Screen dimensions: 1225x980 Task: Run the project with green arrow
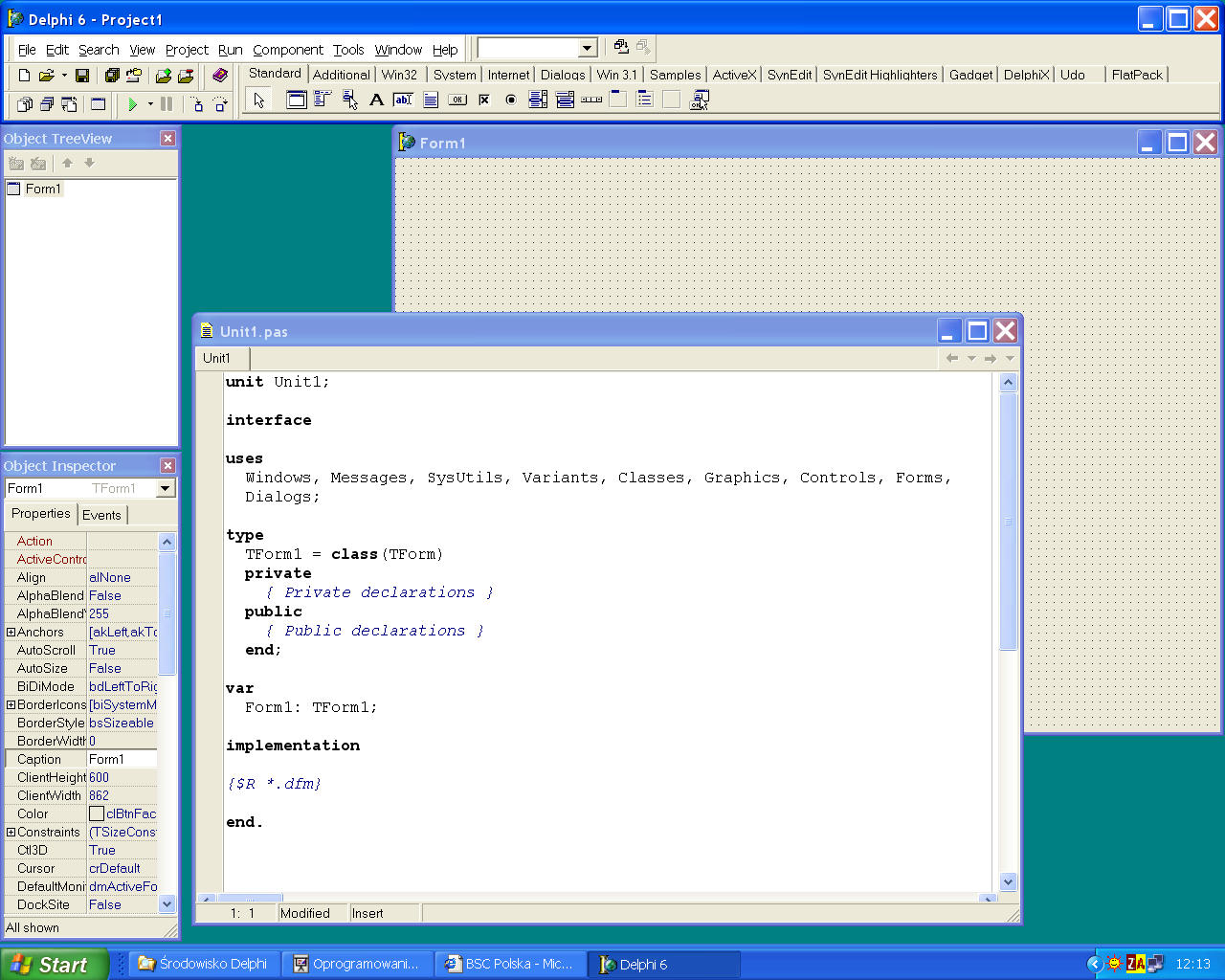click(133, 103)
